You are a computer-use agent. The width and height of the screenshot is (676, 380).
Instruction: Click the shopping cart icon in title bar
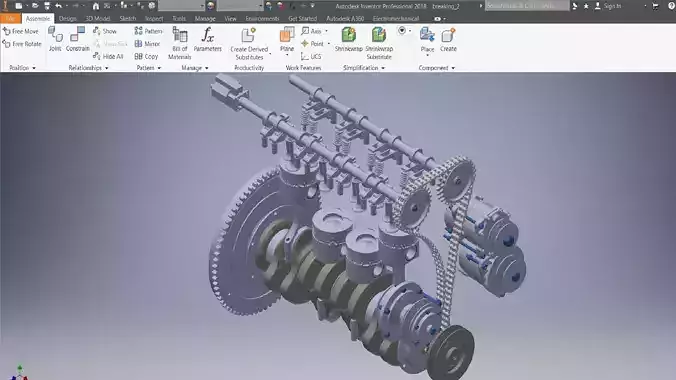point(655,6)
